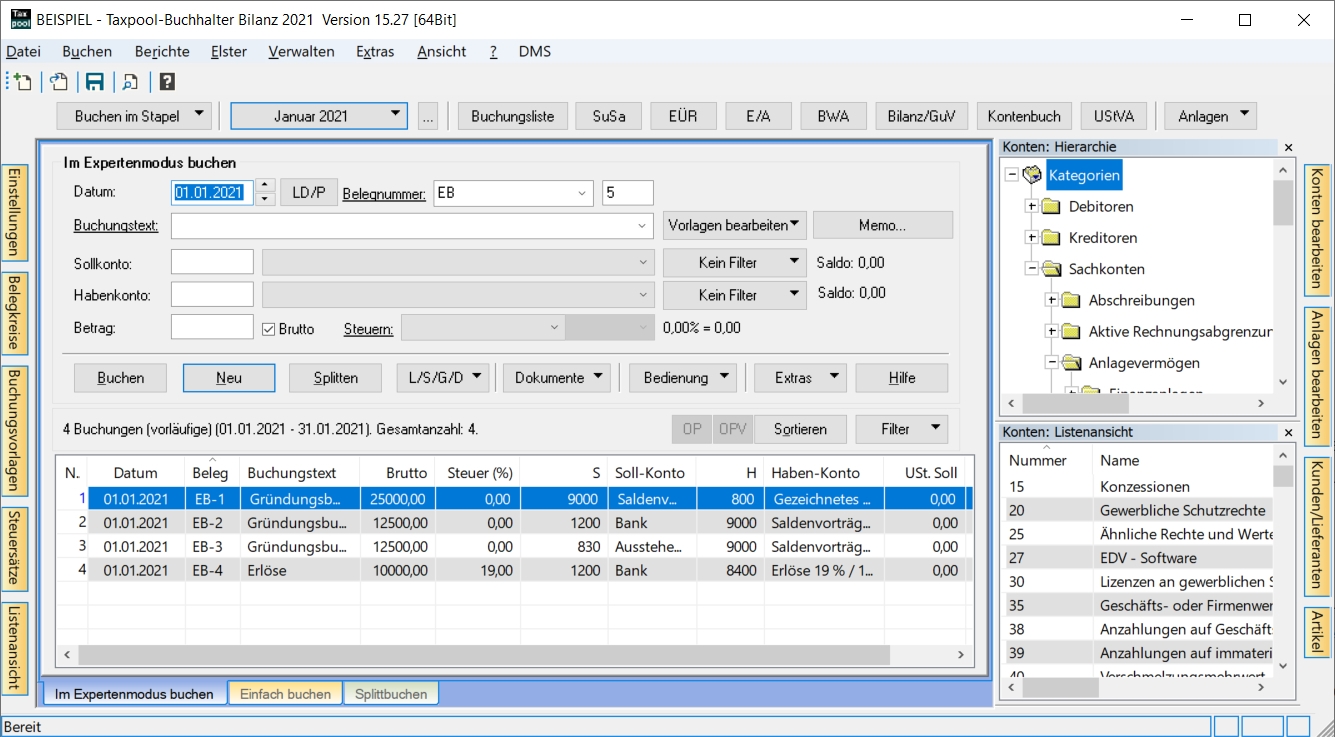Switch to the Splittbuchen tab
Viewport: 1335px width, 737px height.
[x=391, y=694]
